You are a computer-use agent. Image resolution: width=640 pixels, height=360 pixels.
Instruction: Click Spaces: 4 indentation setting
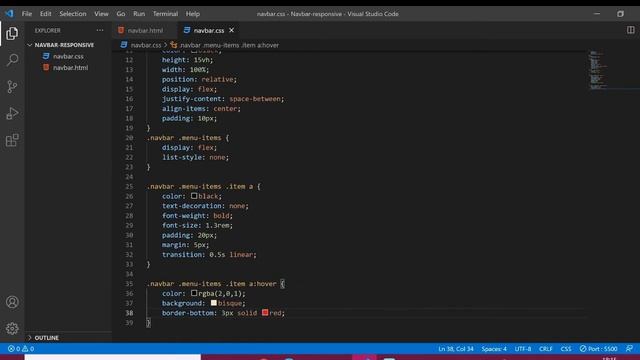coord(494,349)
